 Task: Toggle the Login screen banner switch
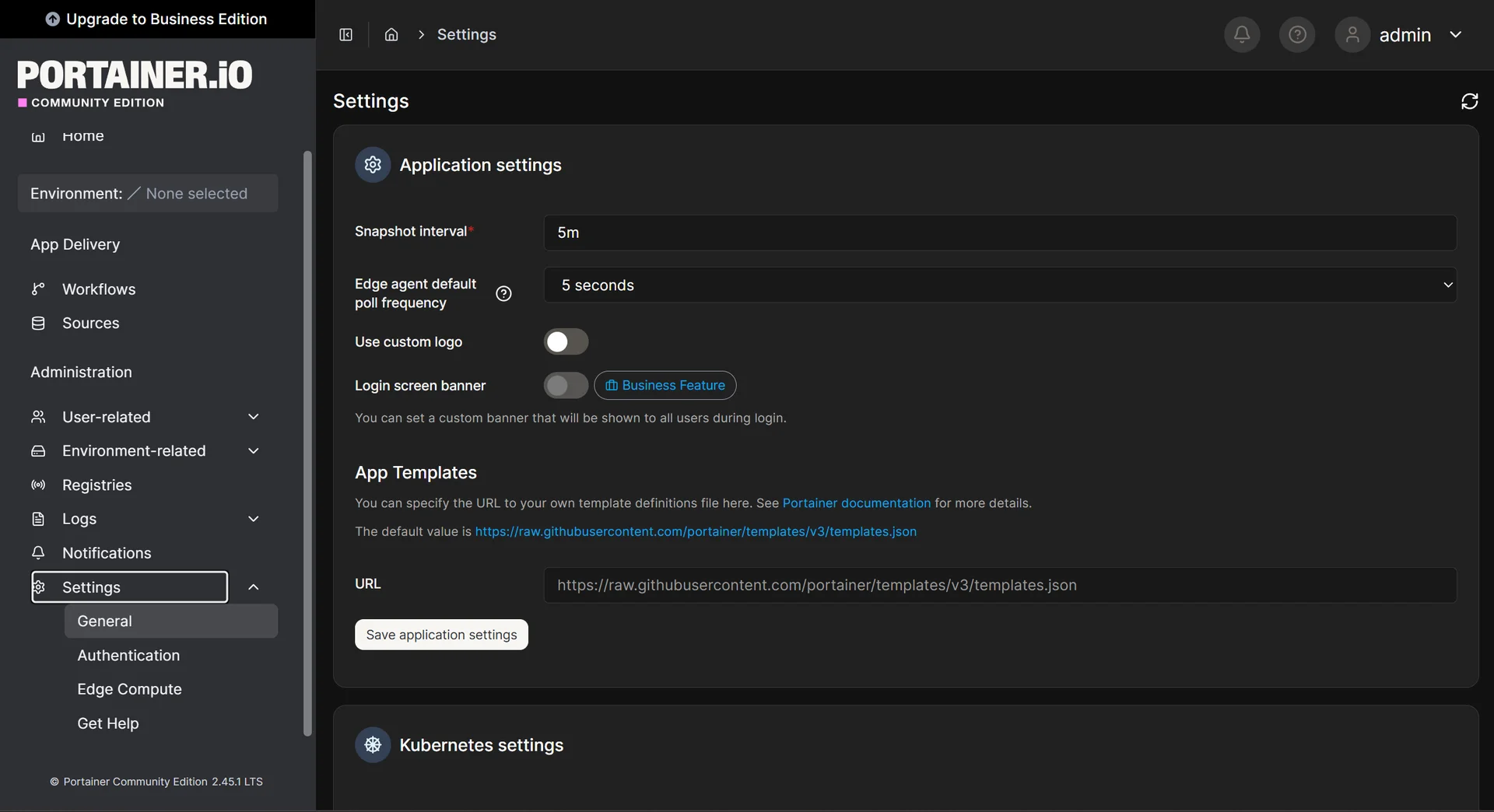(566, 385)
